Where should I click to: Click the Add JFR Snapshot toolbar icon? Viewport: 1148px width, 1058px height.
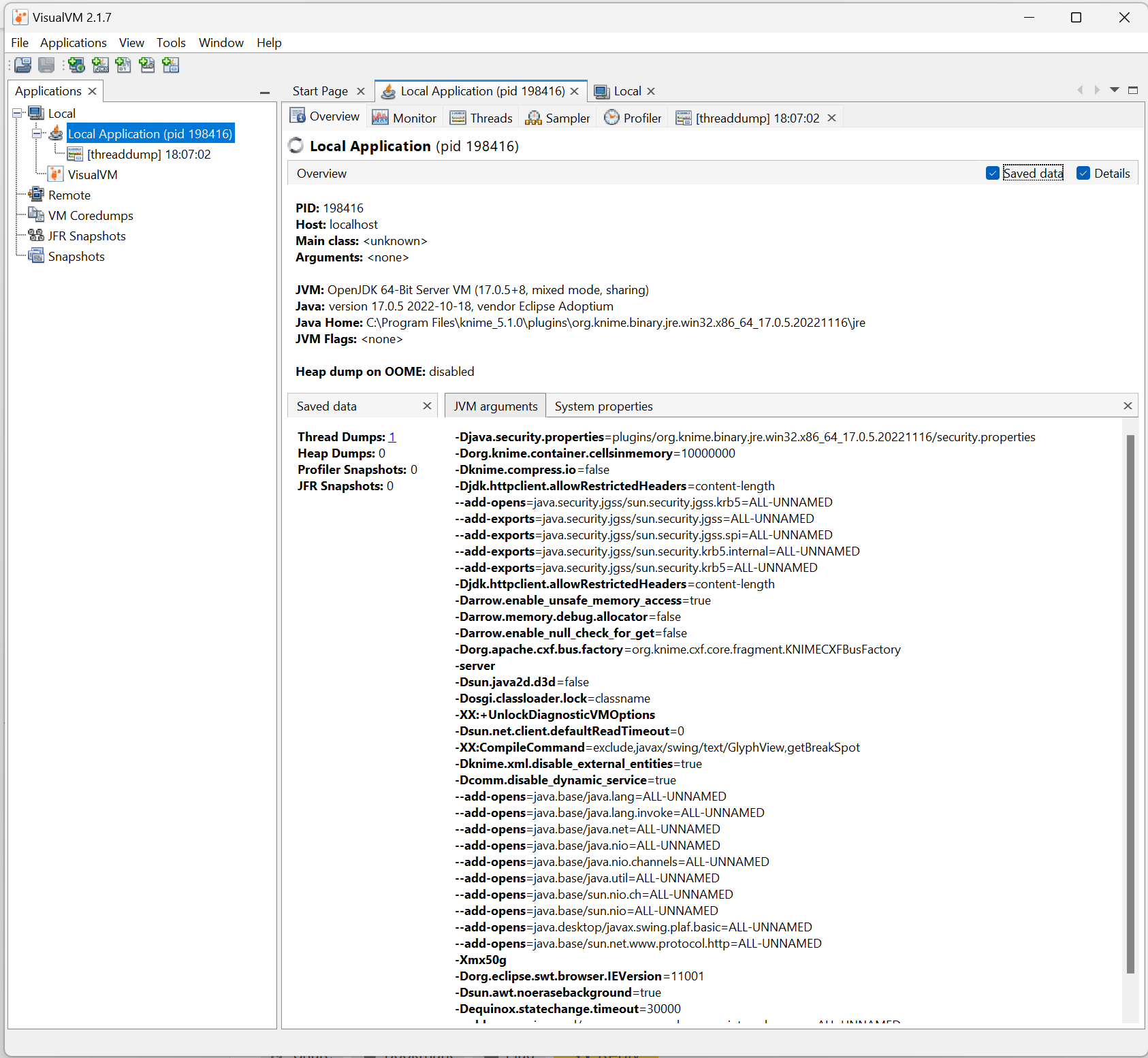[x=147, y=65]
